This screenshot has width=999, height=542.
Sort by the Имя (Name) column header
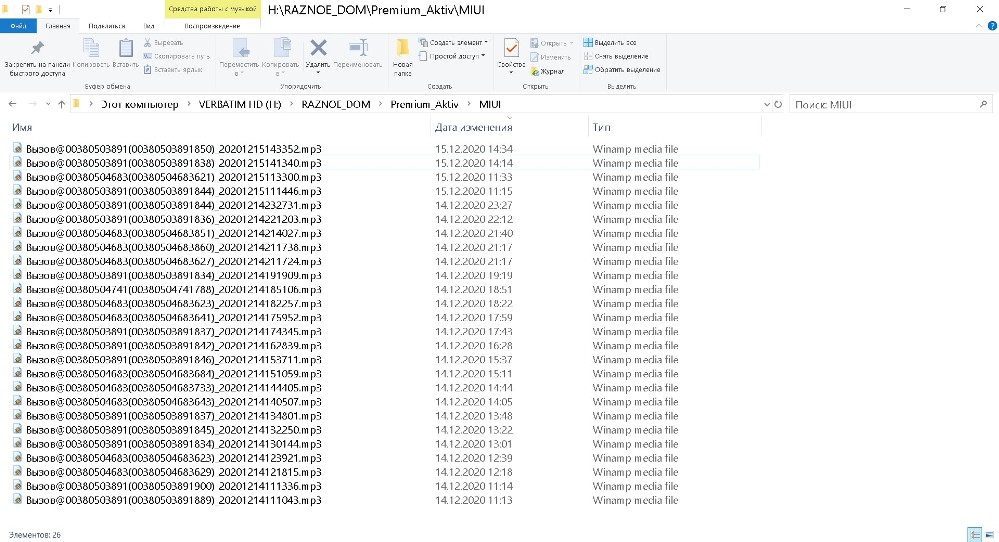(22, 127)
